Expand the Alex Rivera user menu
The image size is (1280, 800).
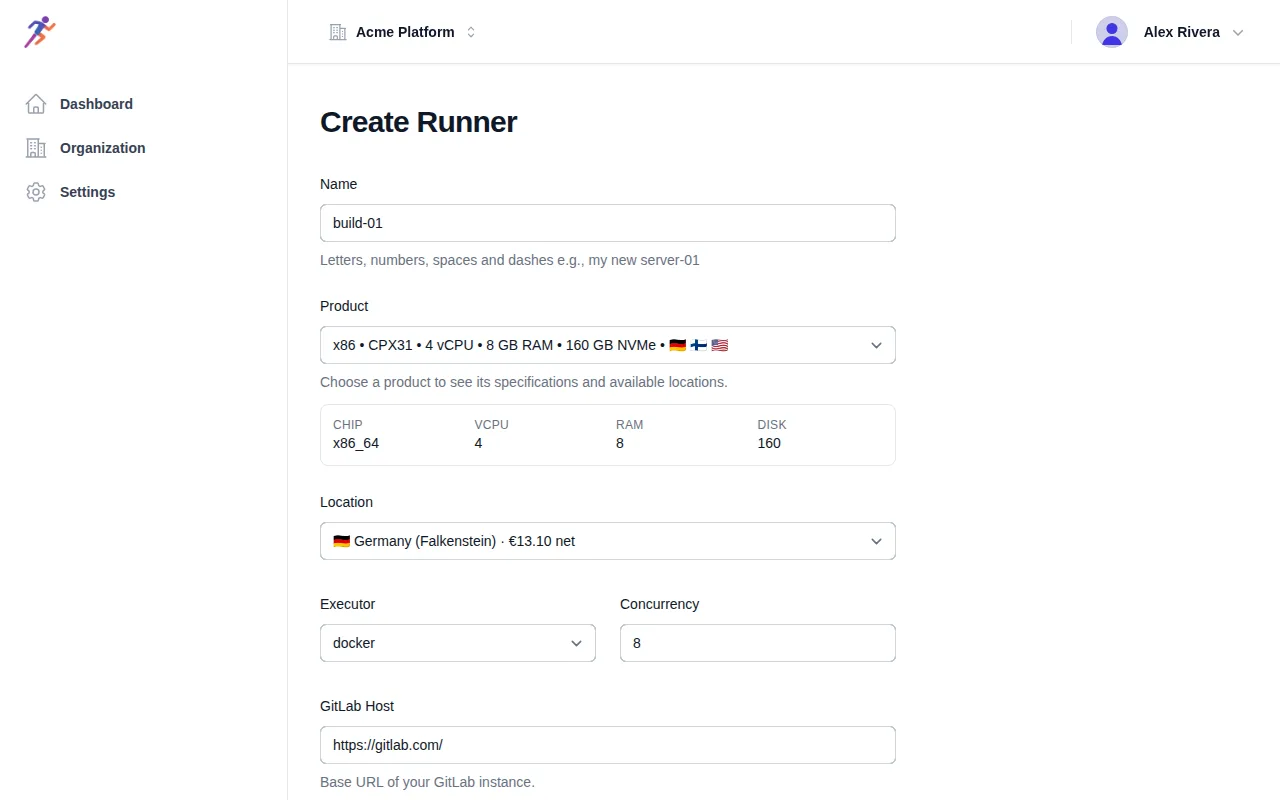[1170, 32]
